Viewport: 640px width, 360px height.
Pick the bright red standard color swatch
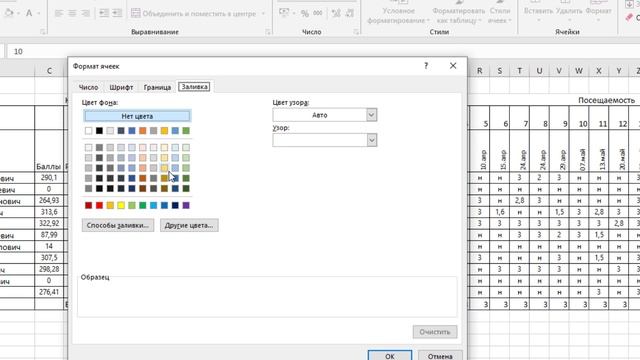pos(99,205)
